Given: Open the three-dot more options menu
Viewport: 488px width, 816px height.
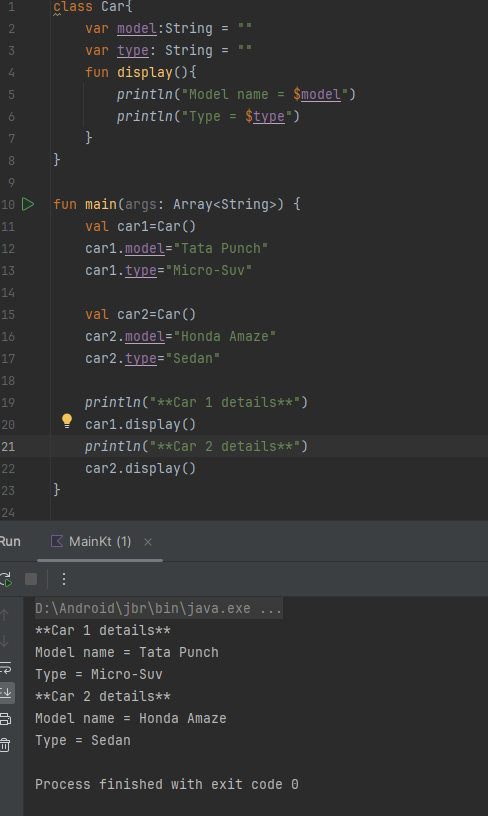Looking at the screenshot, I should point(63,579).
